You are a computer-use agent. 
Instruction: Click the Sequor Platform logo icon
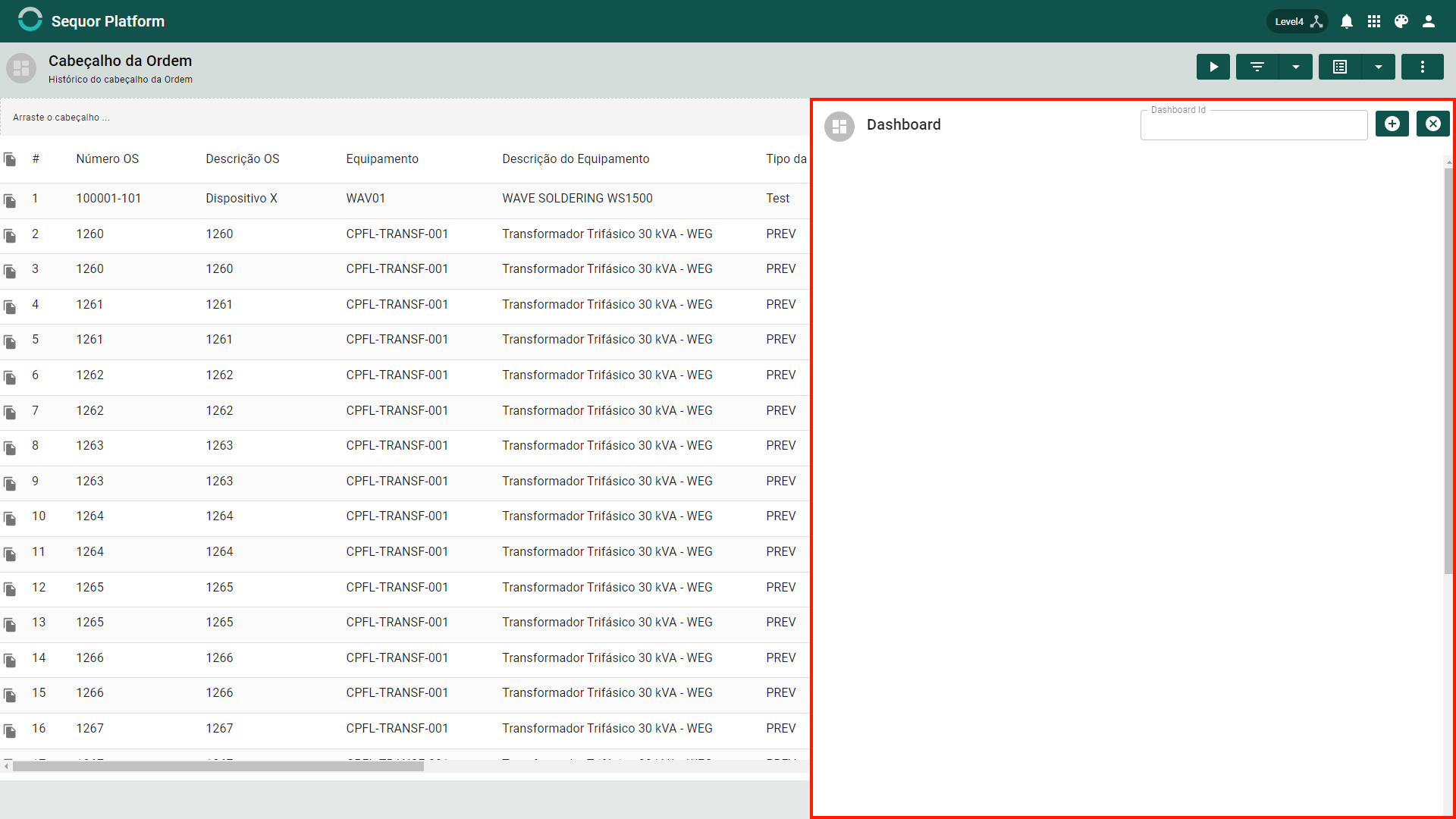click(30, 20)
